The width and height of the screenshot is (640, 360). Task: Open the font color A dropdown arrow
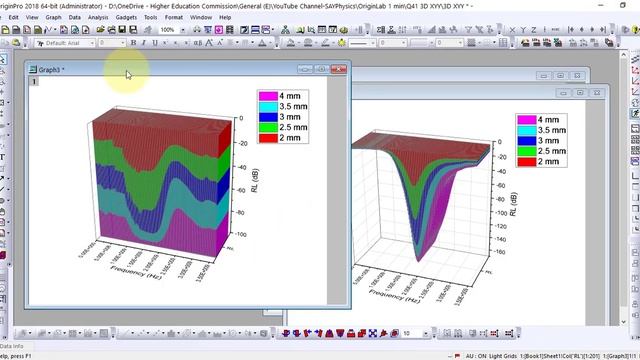coord(270,43)
